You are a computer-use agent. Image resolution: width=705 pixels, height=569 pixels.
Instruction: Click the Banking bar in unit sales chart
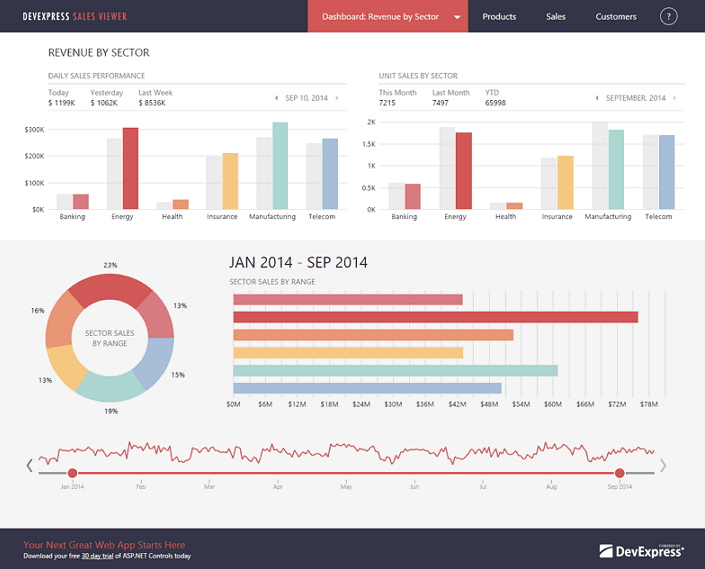[413, 196]
